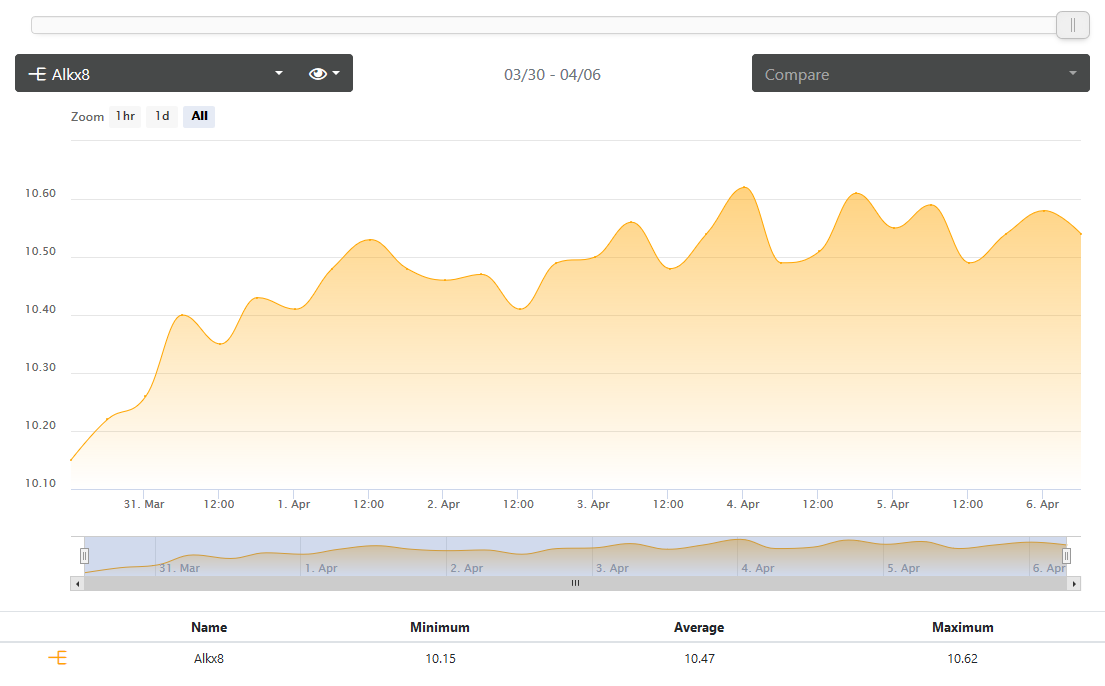
Task: Click the average value 10.47
Action: 699,659
